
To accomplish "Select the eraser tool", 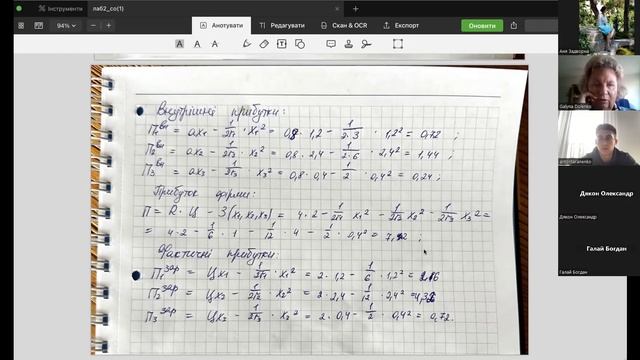I will click(x=264, y=44).
